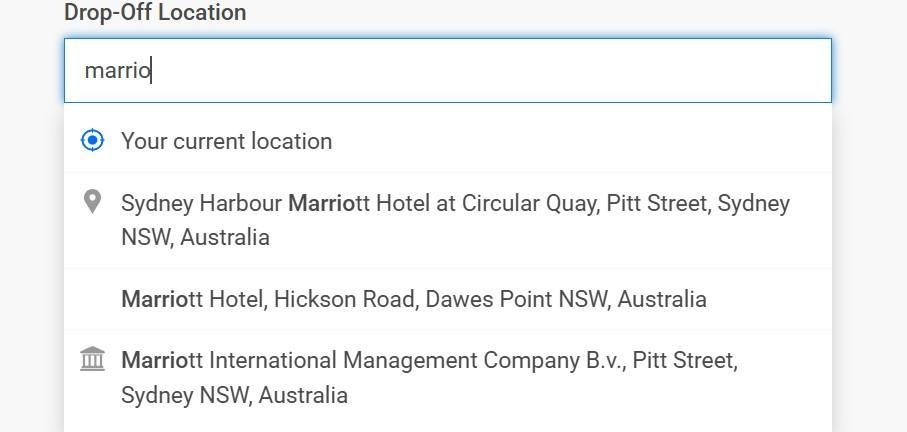
Task: Select Marriott International Management Company B.v. suggestion
Action: click(x=448, y=378)
